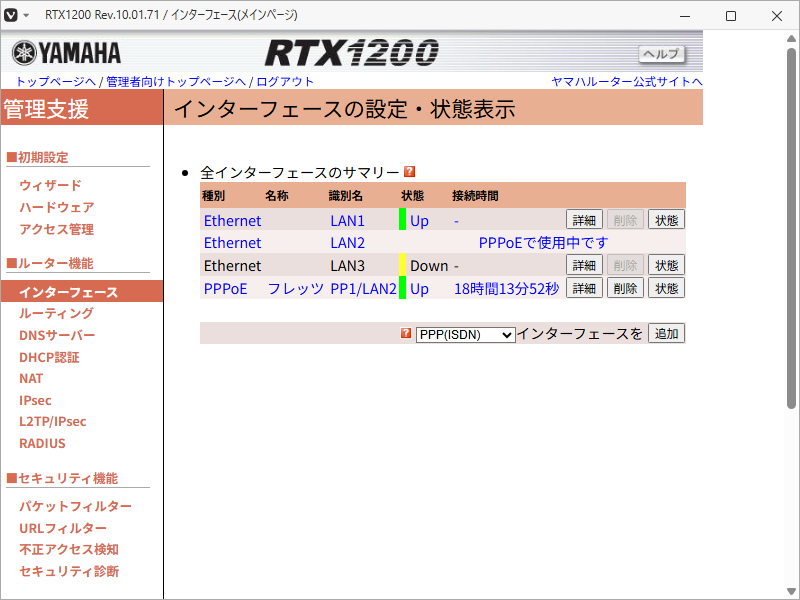Viewport: 800px width, 600px height.
Task: Click the Down status text of LAN3
Action: coord(429,266)
